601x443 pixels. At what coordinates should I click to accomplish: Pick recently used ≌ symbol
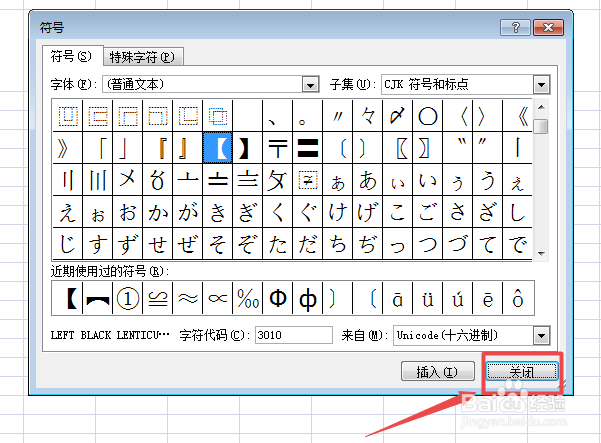click(x=157, y=298)
